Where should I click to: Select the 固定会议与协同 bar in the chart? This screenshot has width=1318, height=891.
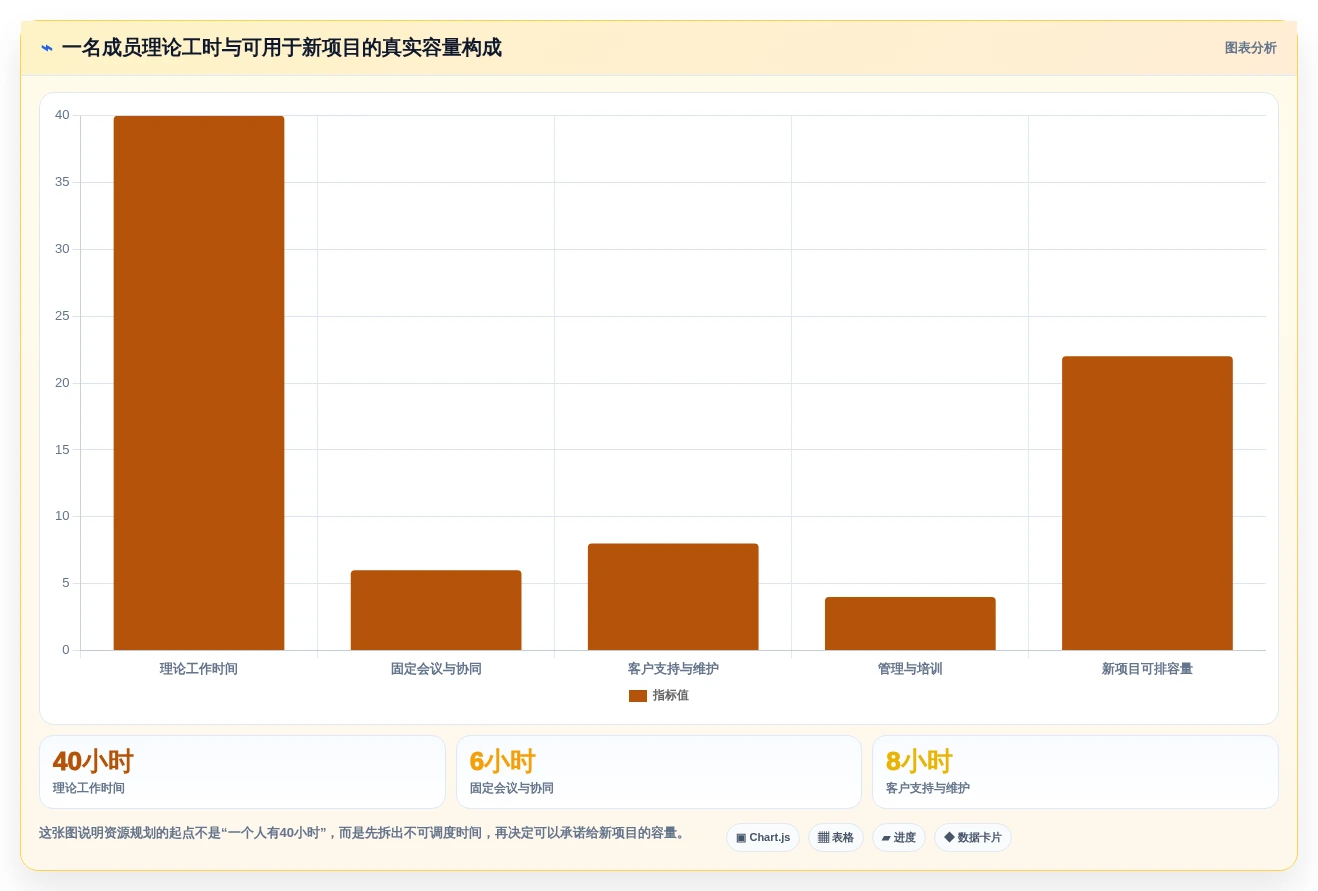tap(436, 610)
